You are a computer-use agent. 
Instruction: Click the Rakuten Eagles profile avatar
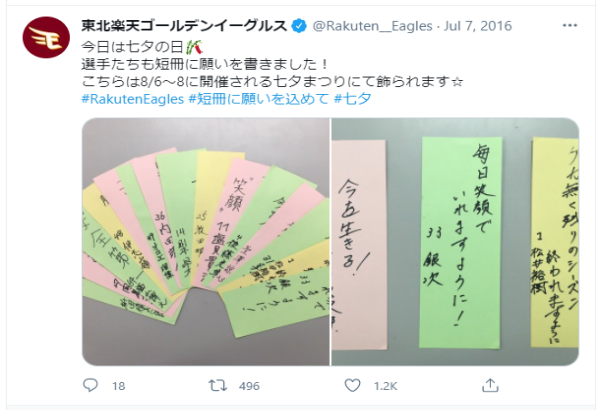tap(46, 38)
